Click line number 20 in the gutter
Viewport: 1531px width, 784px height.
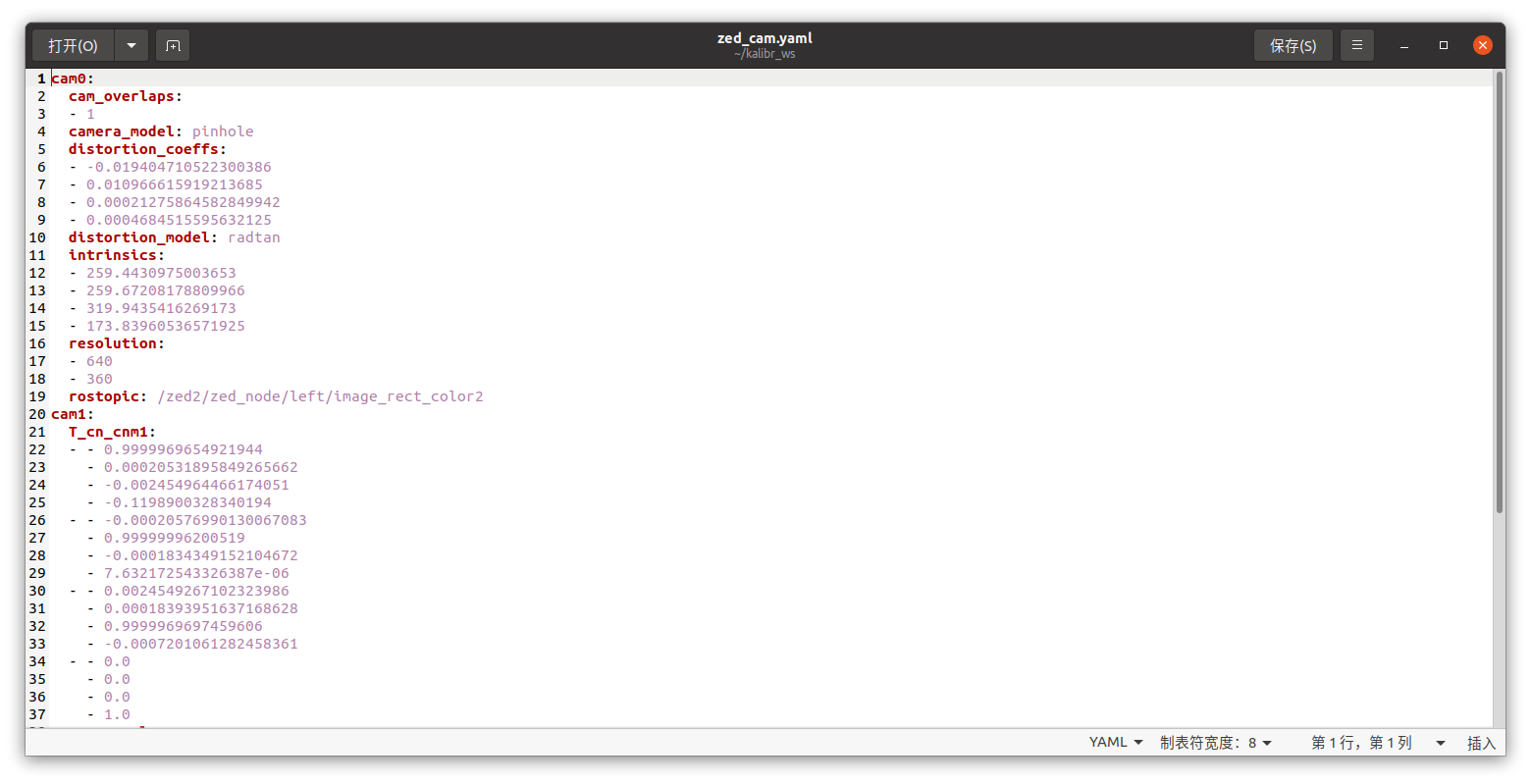pyautogui.click(x=37, y=414)
